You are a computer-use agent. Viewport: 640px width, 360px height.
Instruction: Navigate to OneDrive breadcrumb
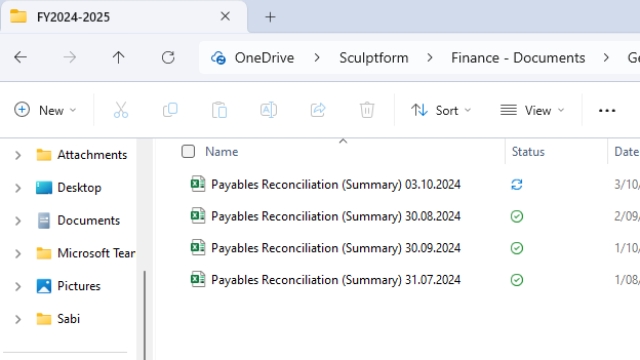[264, 58]
